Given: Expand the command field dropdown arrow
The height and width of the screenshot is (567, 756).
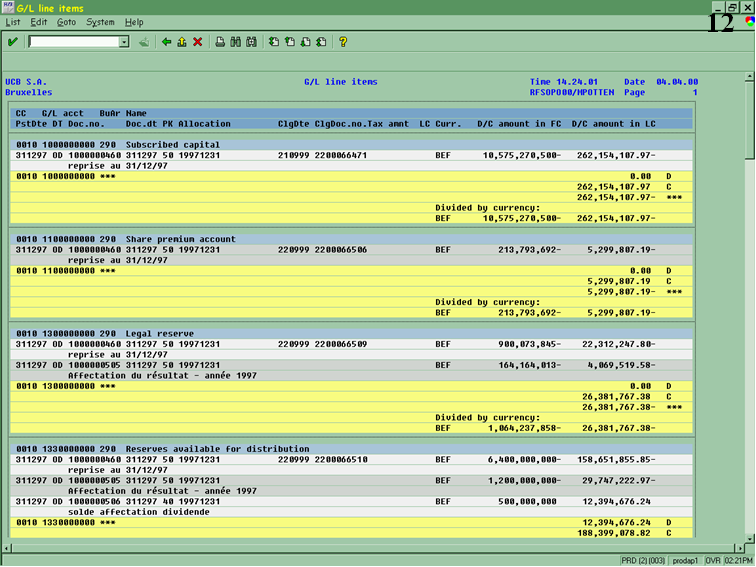Looking at the screenshot, I should pos(124,42).
